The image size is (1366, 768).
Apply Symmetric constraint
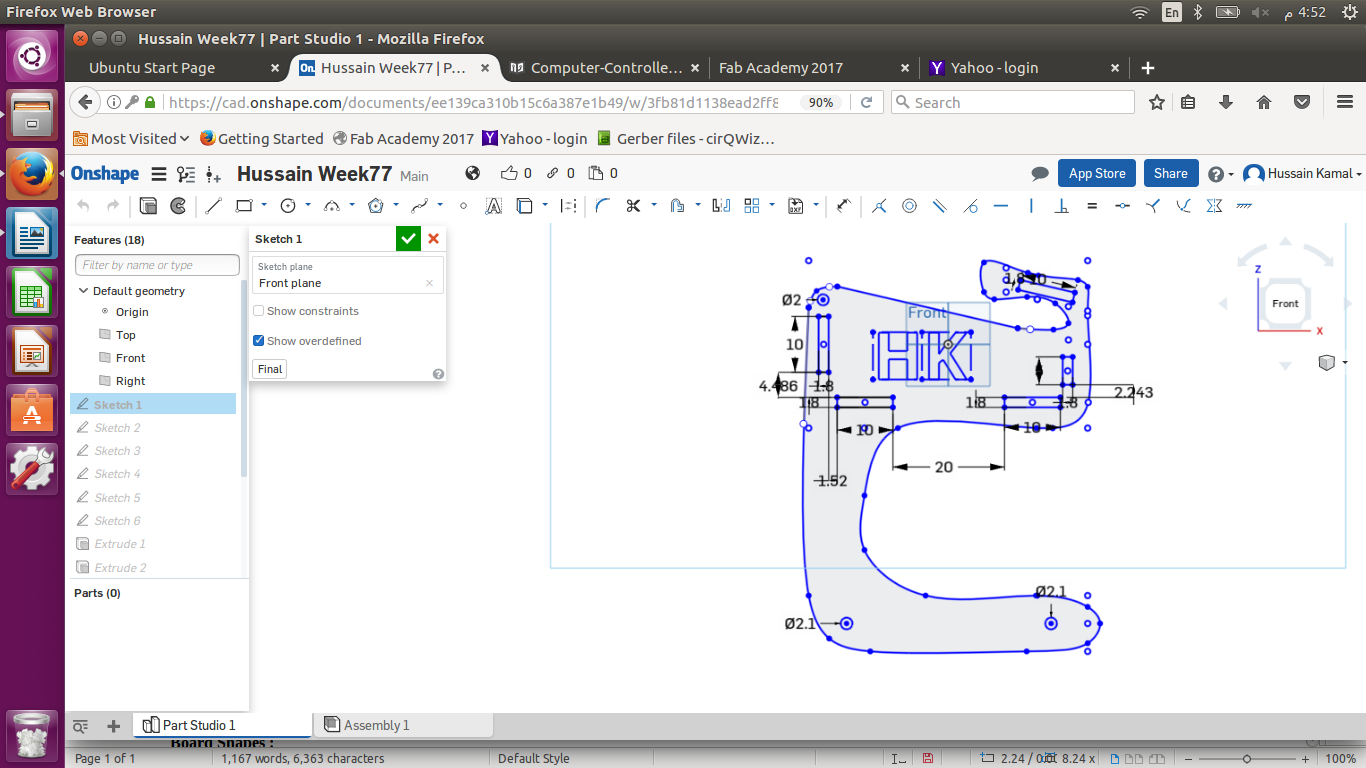click(1214, 206)
